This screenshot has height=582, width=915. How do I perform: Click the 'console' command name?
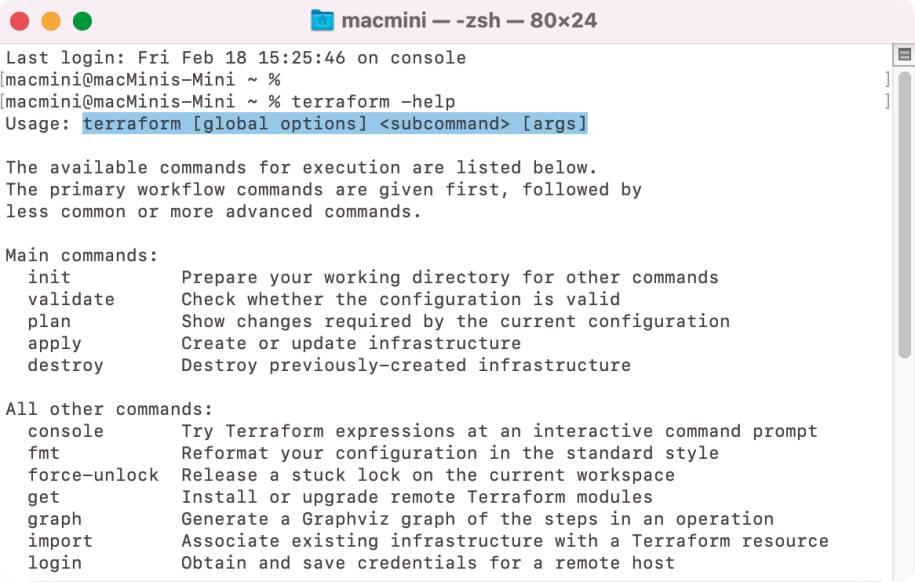click(66, 431)
